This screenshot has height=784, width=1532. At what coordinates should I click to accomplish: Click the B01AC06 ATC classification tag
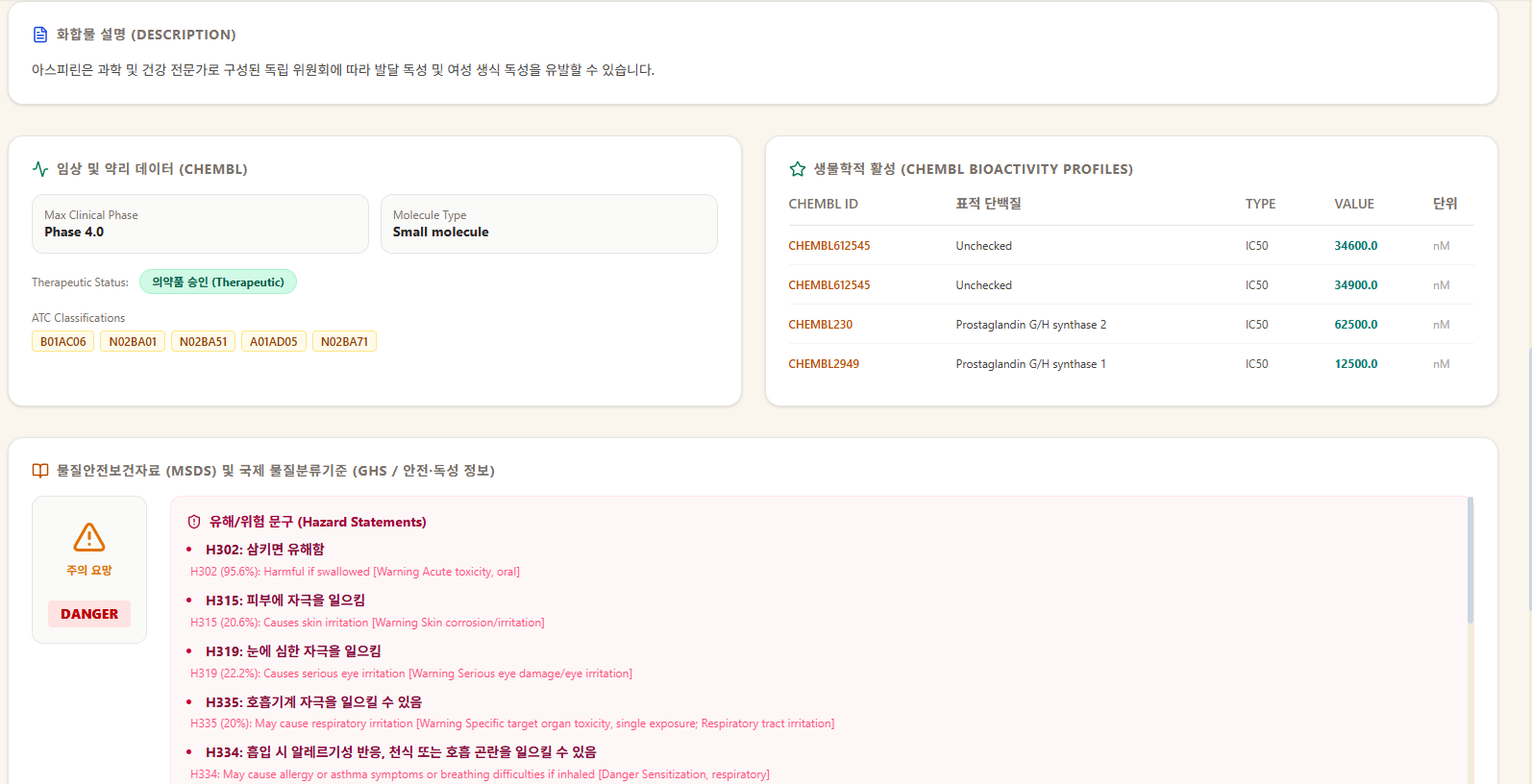click(63, 341)
